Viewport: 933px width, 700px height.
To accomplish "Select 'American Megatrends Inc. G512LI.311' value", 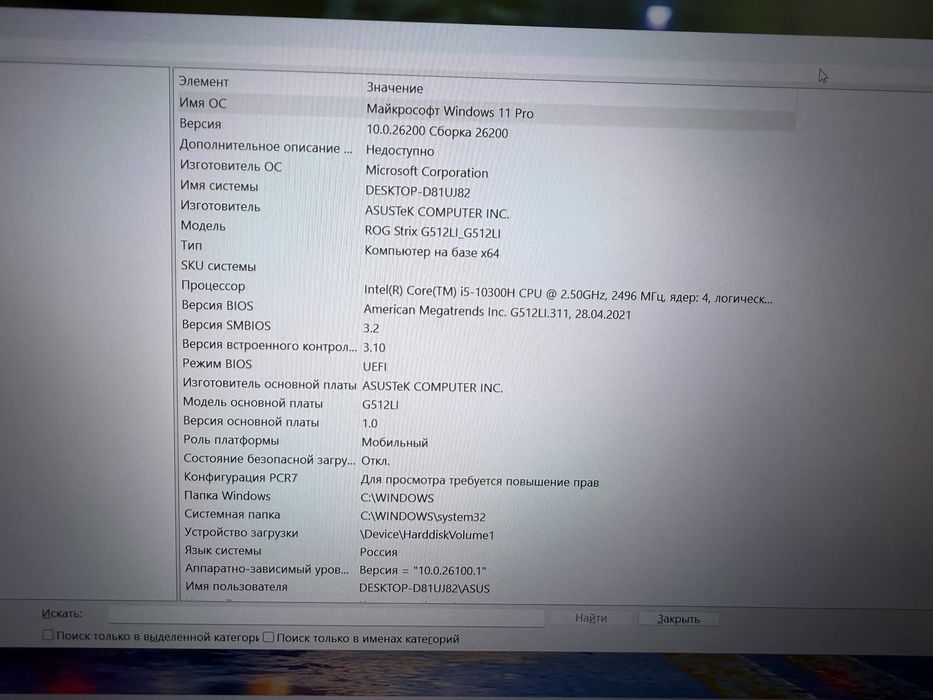I will coord(497,312).
